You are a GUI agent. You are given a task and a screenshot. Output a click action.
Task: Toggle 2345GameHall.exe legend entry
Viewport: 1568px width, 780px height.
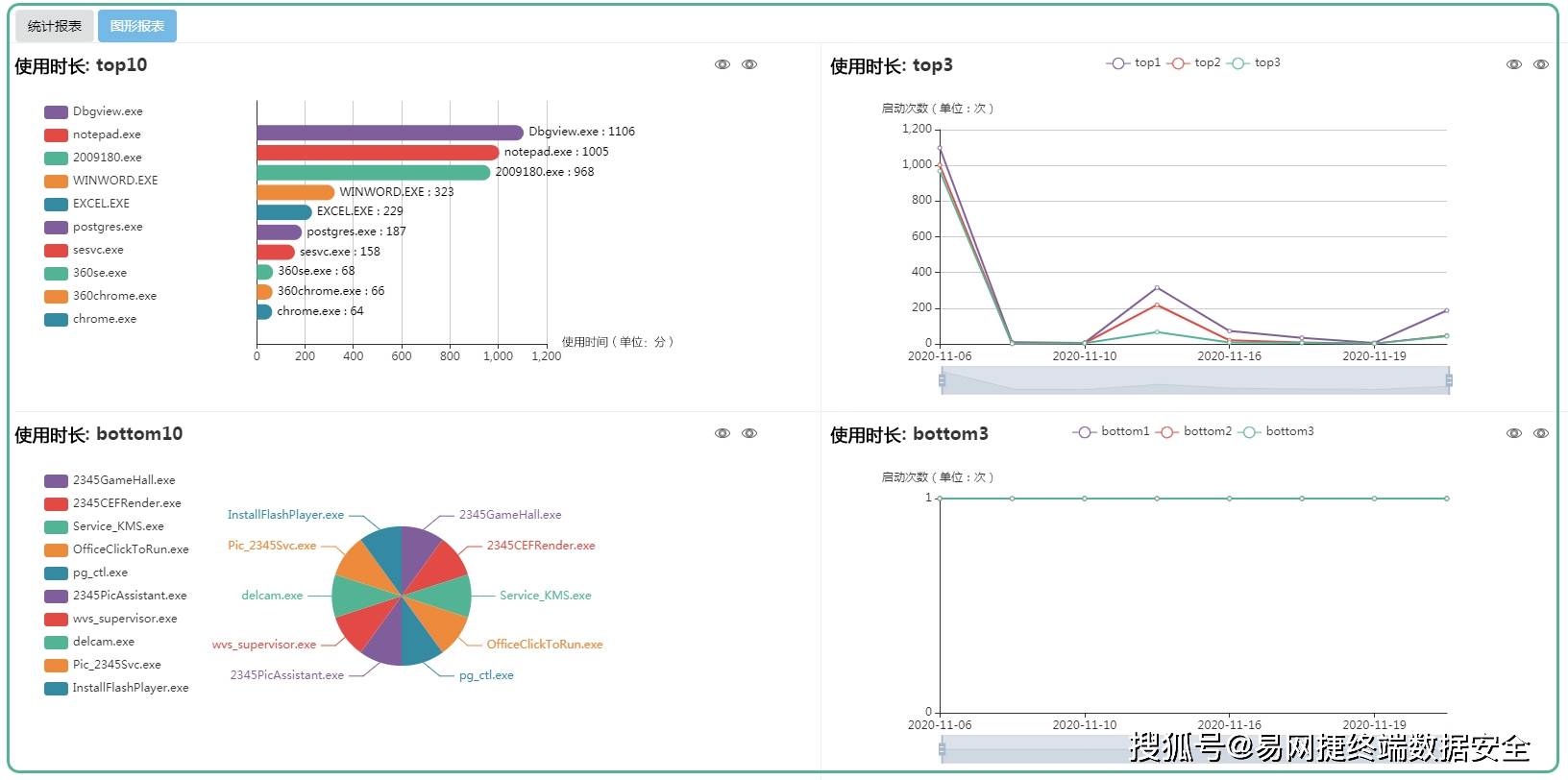click(x=110, y=480)
